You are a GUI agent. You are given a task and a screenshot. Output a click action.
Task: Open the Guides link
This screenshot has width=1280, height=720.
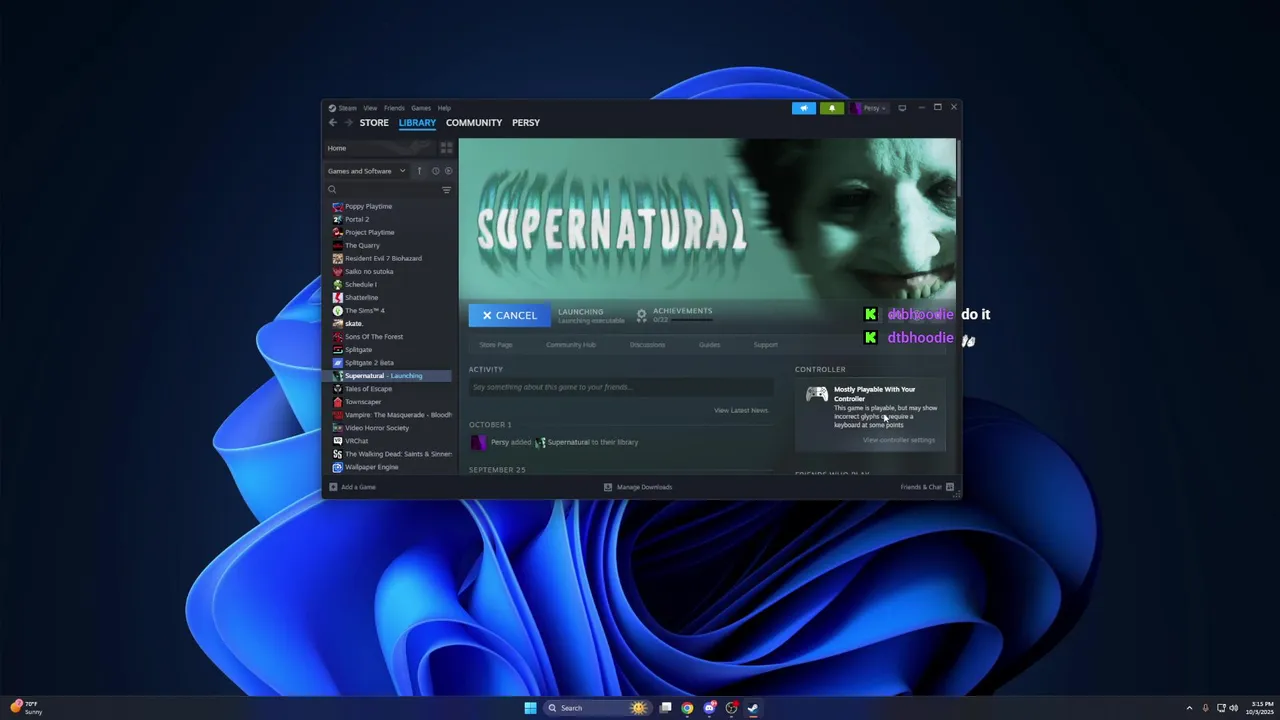tap(709, 345)
